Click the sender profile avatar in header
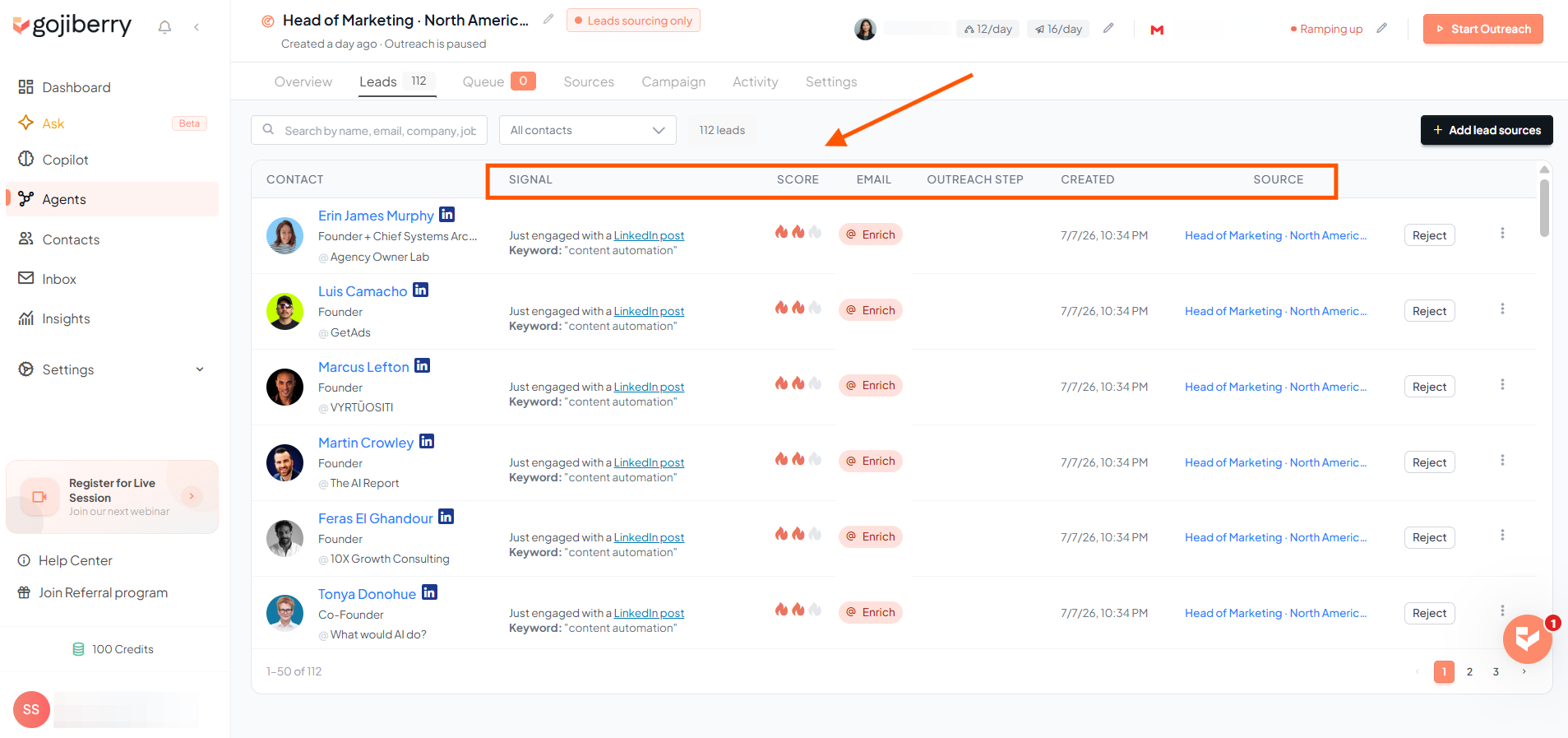Viewport: 1568px width, 738px height. [865, 30]
